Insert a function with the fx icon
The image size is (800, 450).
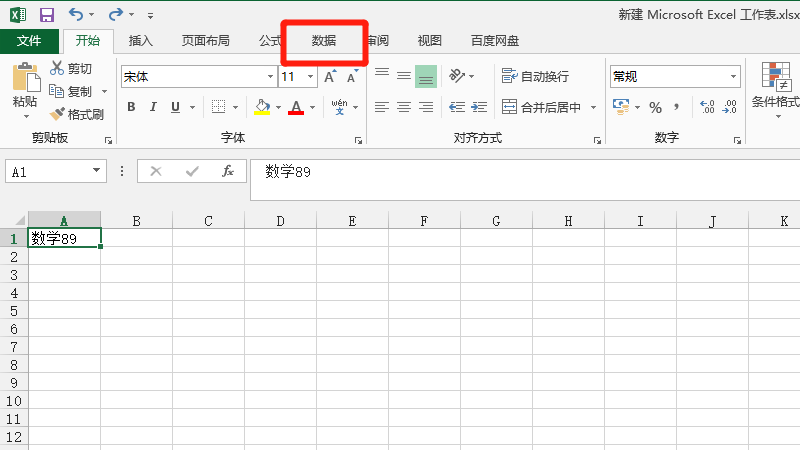[x=228, y=171]
